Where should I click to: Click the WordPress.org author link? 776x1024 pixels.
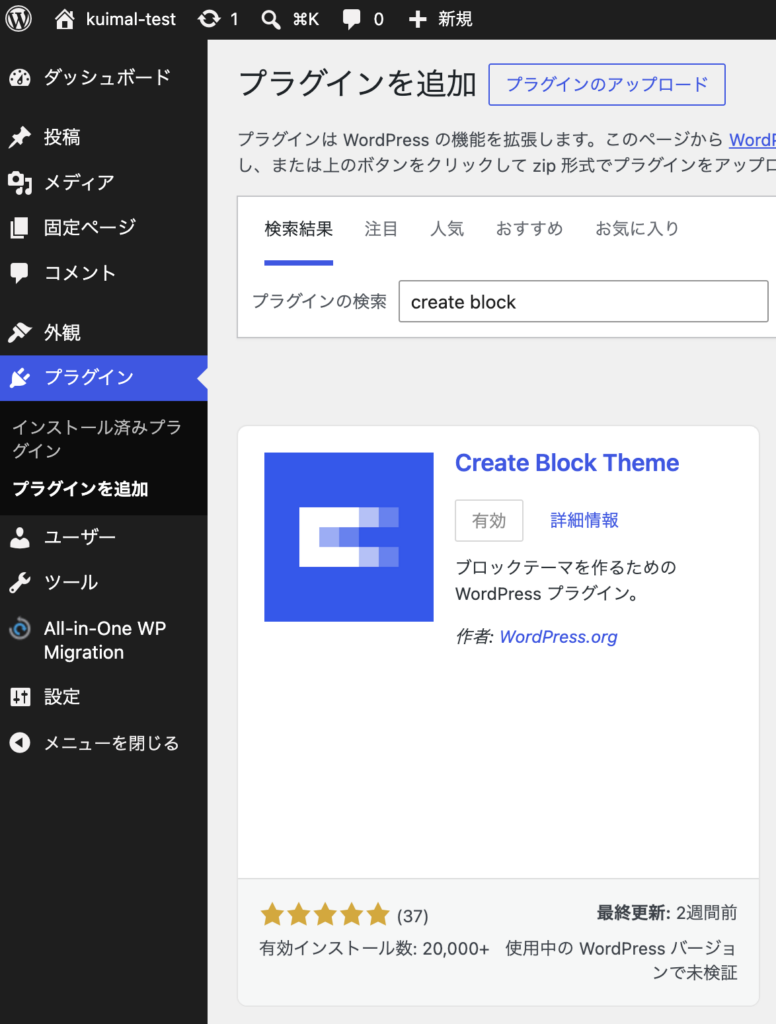point(558,637)
